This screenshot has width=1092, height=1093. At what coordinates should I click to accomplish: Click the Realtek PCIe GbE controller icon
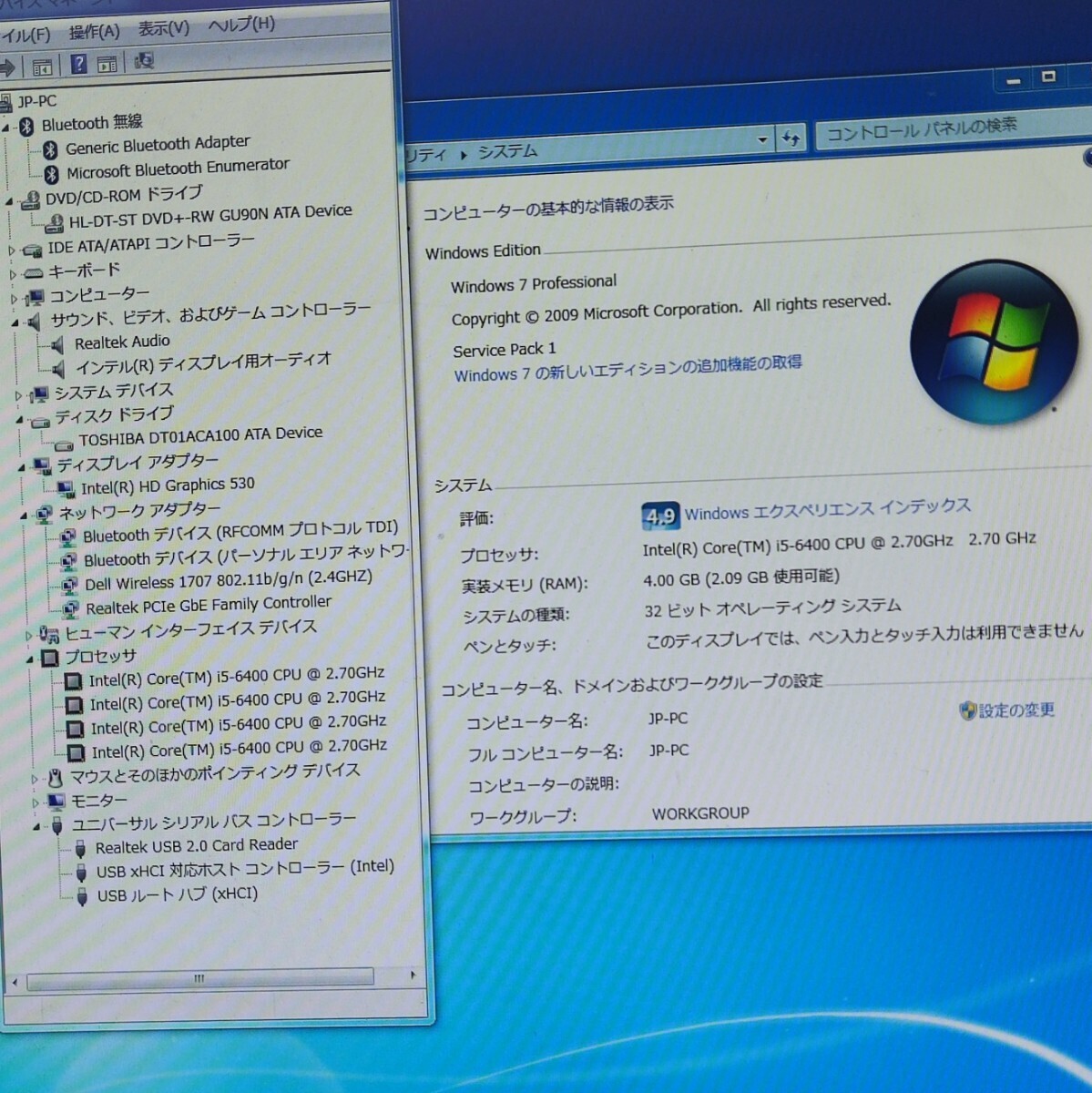click(70, 609)
